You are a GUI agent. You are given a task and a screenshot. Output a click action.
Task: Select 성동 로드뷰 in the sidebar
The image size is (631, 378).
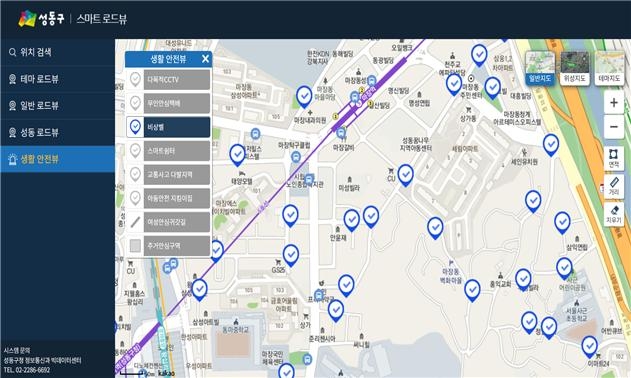tap(57, 132)
